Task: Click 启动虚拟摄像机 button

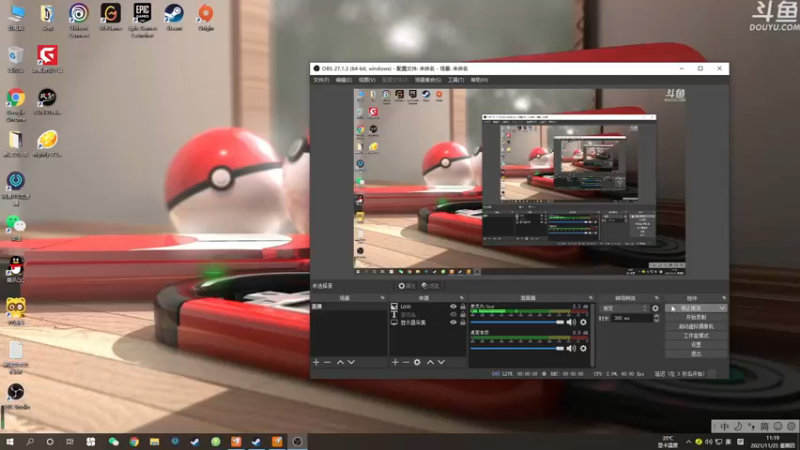Action: pyautogui.click(x=696, y=327)
